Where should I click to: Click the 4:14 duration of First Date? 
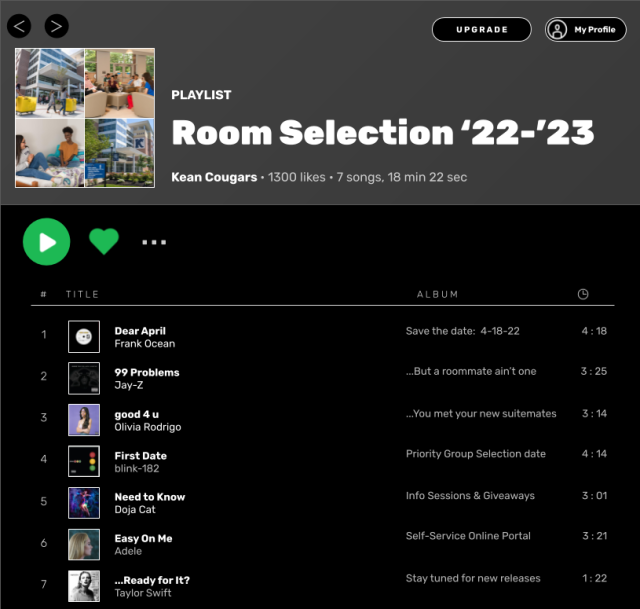pos(594,454)
